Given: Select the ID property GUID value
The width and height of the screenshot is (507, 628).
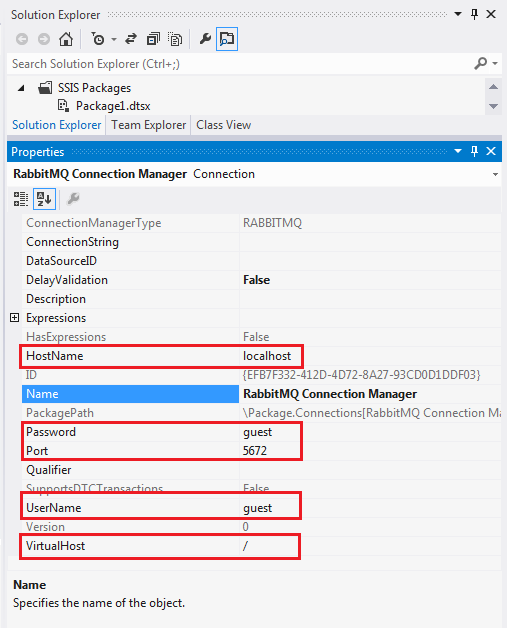Looking at the screenshot, I should pyautogui.click(x=361, y=375).
